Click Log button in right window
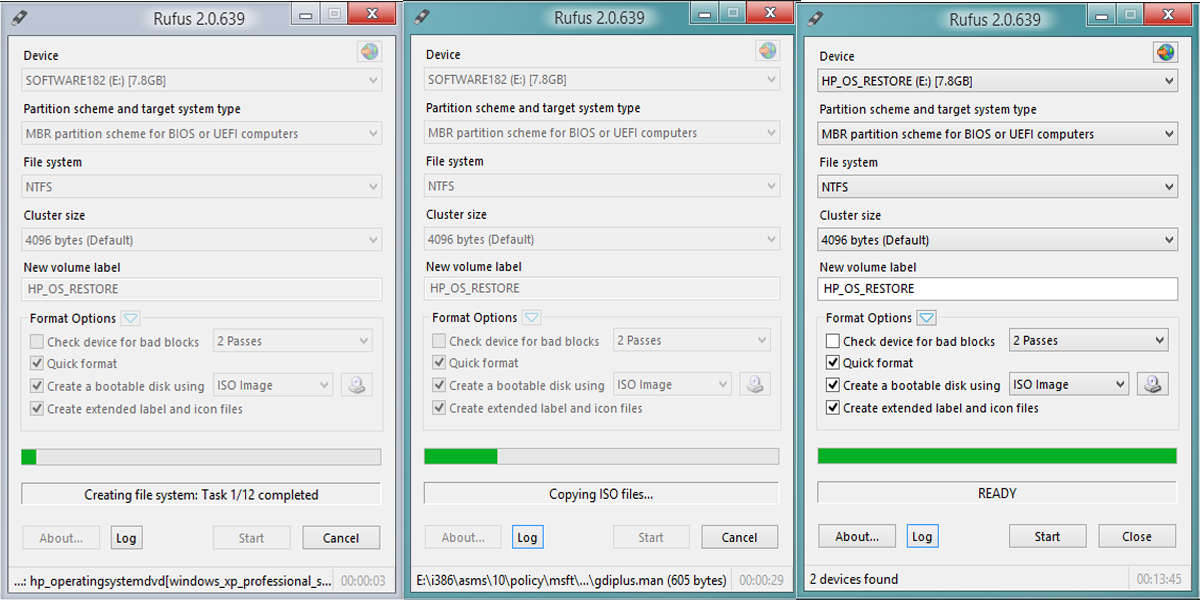Screen dimensions: 1200x600 922,536
